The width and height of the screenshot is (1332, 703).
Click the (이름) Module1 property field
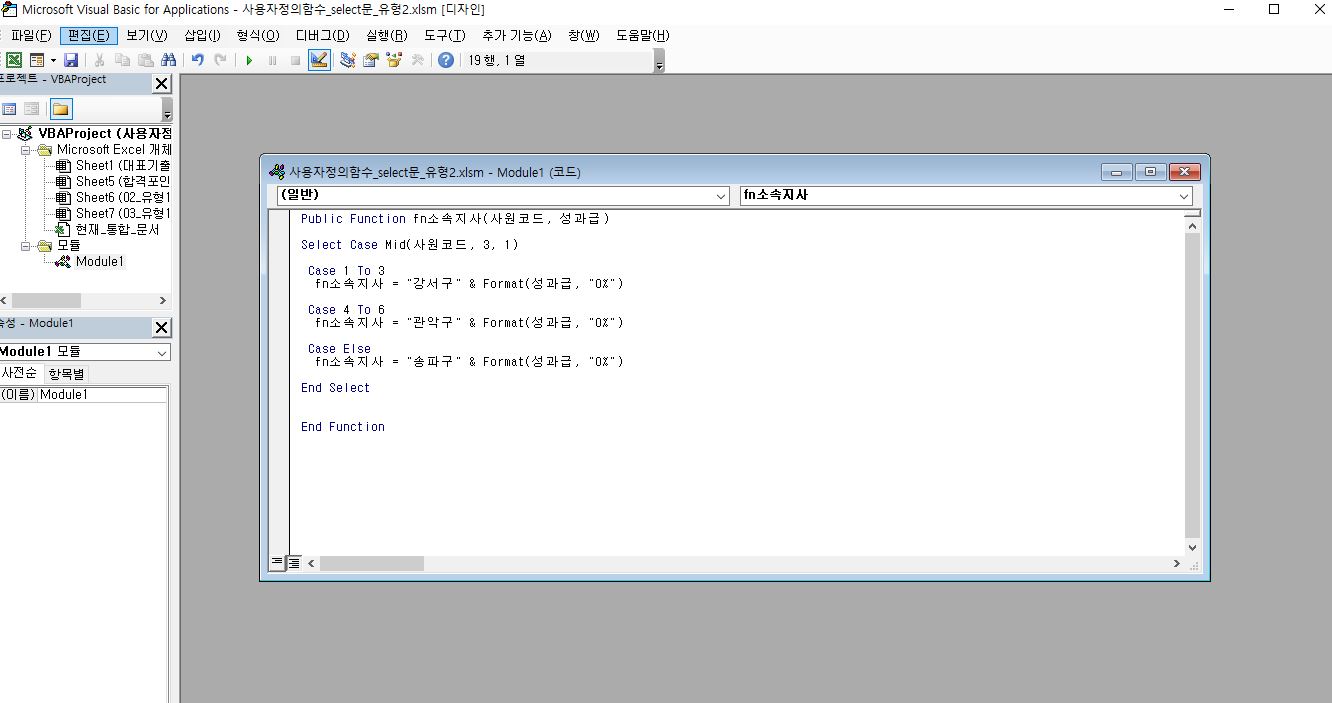point(102,395)
